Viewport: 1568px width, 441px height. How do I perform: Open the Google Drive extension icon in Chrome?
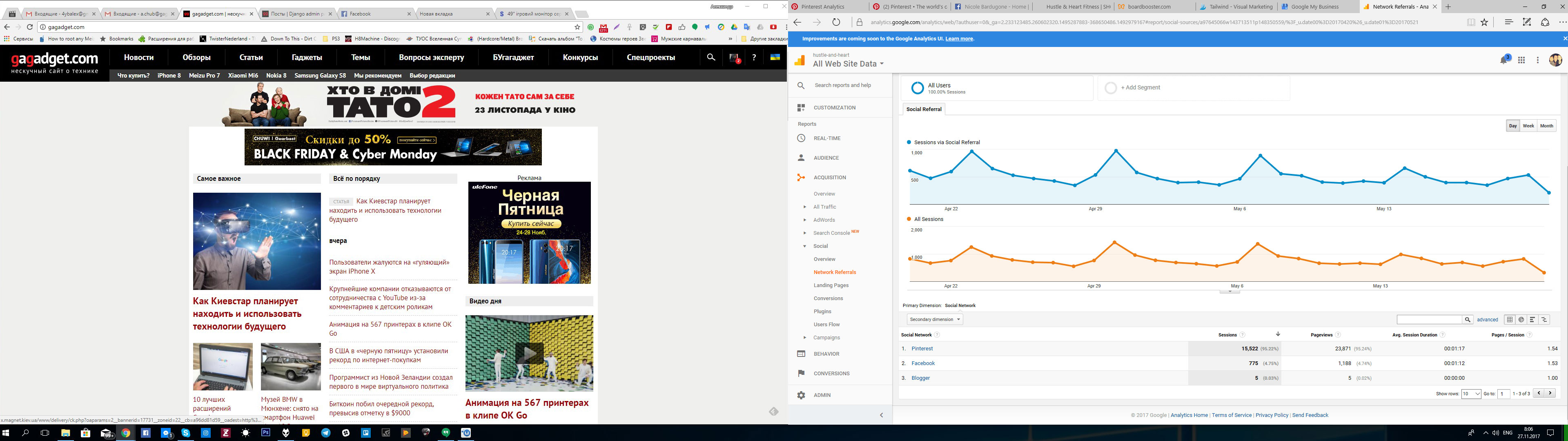click(x=733, y=27)
